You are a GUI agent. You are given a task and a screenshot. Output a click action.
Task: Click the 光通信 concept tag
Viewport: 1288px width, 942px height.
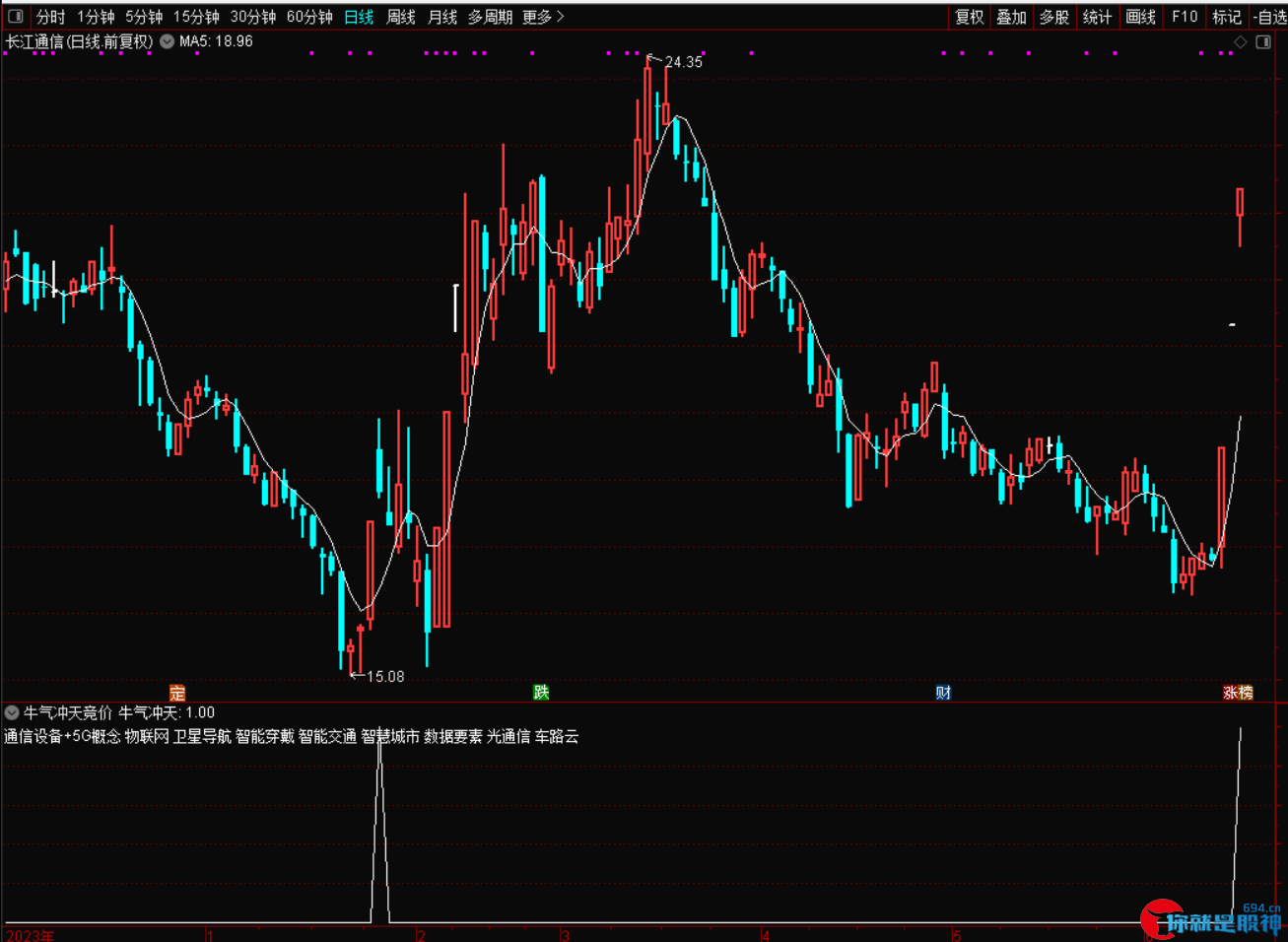point(508,736)
